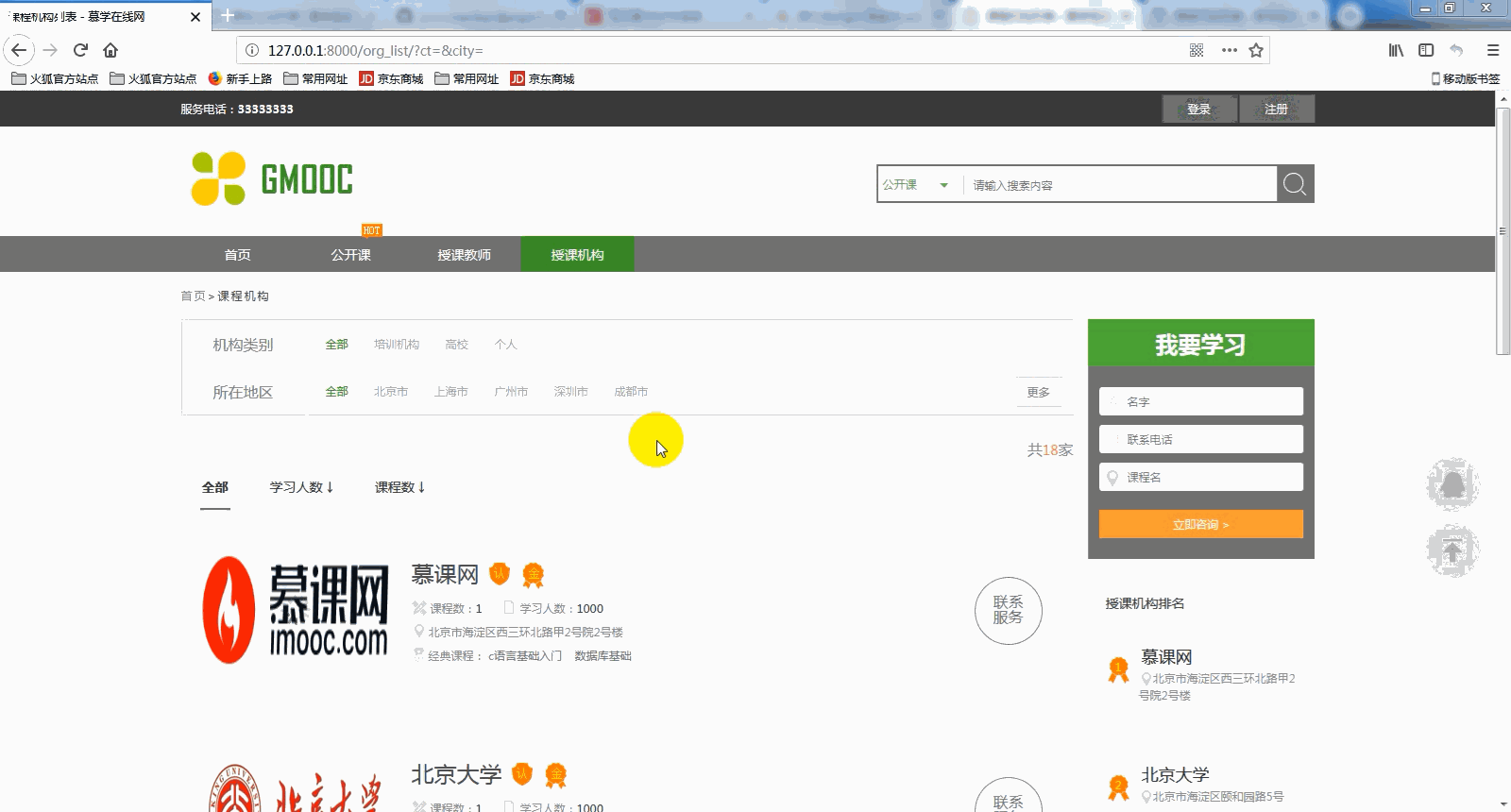This screenshot has width=1511, height=812.
Task: Filter organization type by 培训机构
Action: point(397,345)
